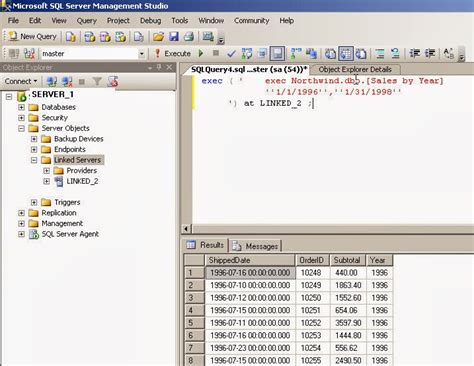
Task: Switch to the Messages tab
Action: 255,246
